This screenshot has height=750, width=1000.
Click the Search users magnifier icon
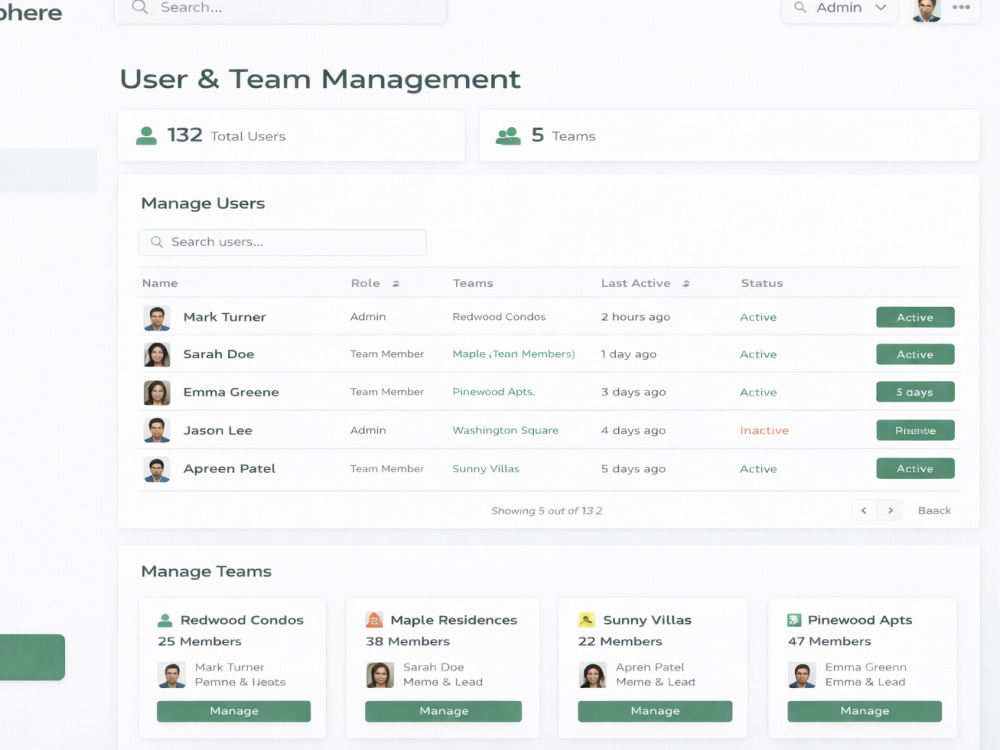[156, 242]
